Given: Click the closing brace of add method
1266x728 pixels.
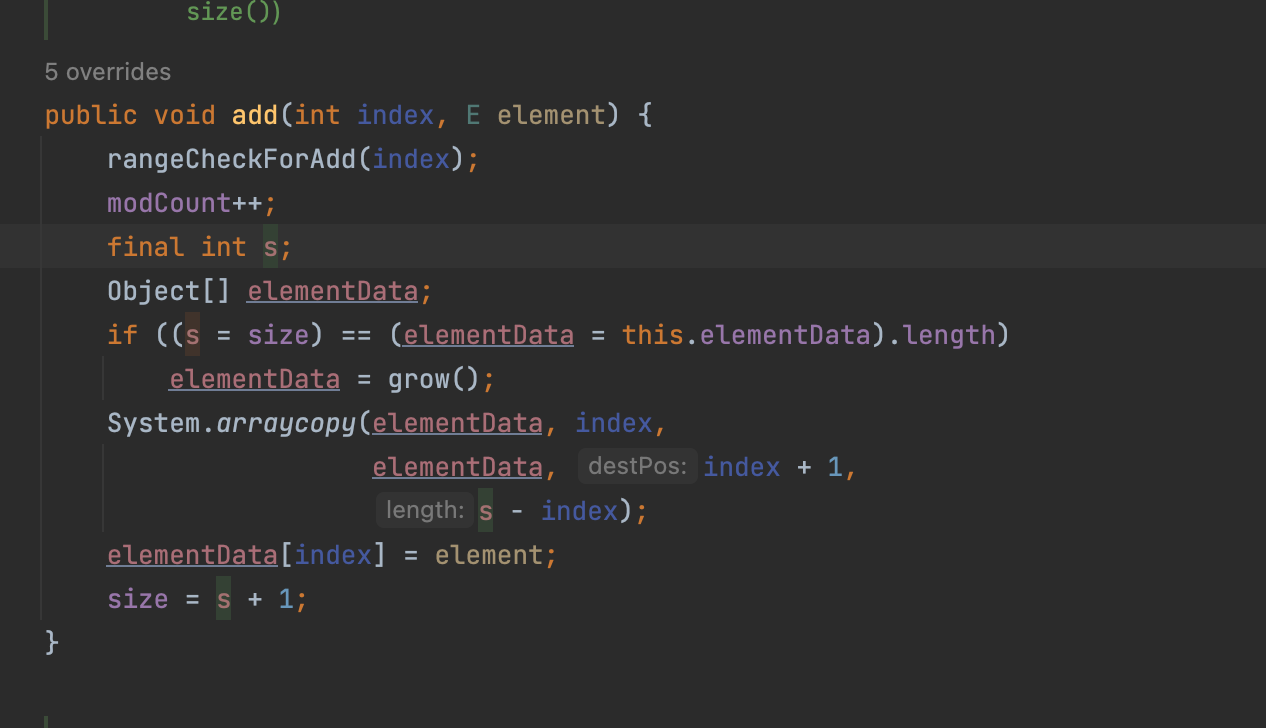Looking at the screenshot, I should (52, 642).
